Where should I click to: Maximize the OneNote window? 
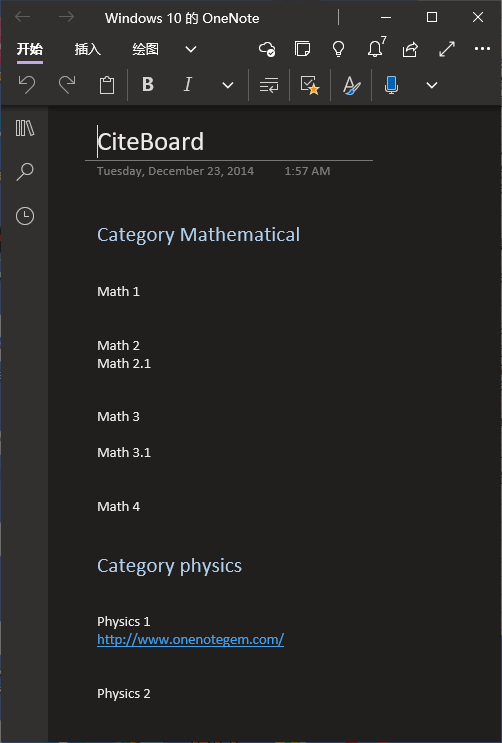(432, 18)
